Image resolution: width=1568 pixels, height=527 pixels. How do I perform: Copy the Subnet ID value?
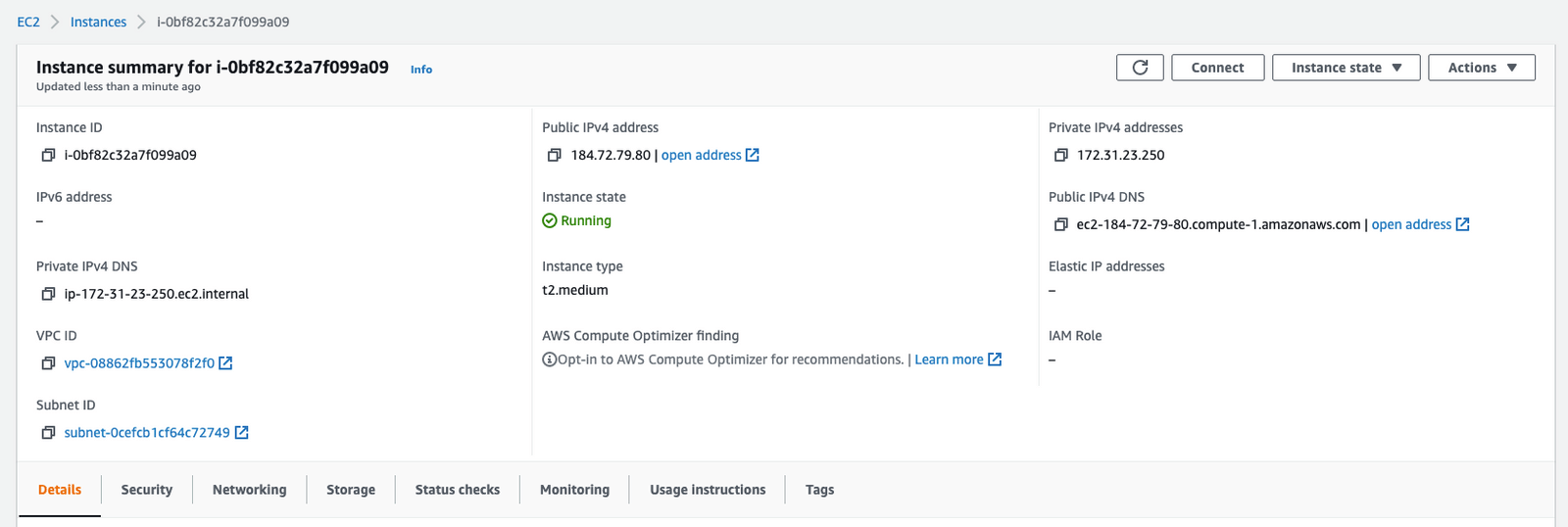click(48, 433)
